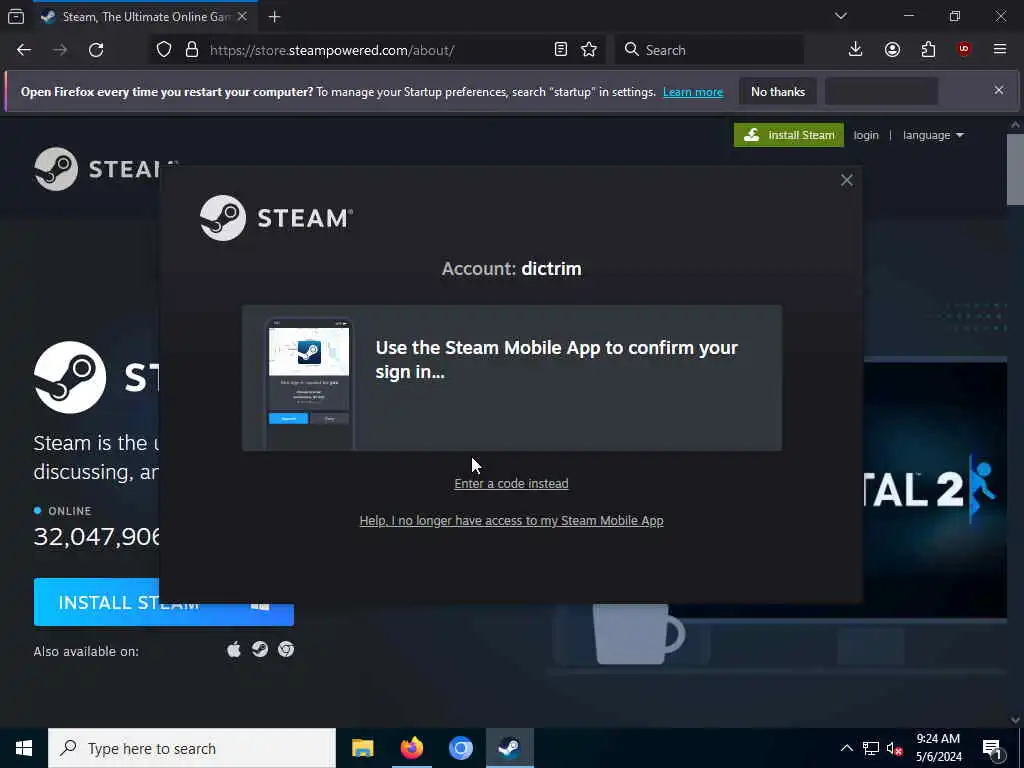Open the Chromium taskbar icon
Screen dimensions: 1024x768
460,748
